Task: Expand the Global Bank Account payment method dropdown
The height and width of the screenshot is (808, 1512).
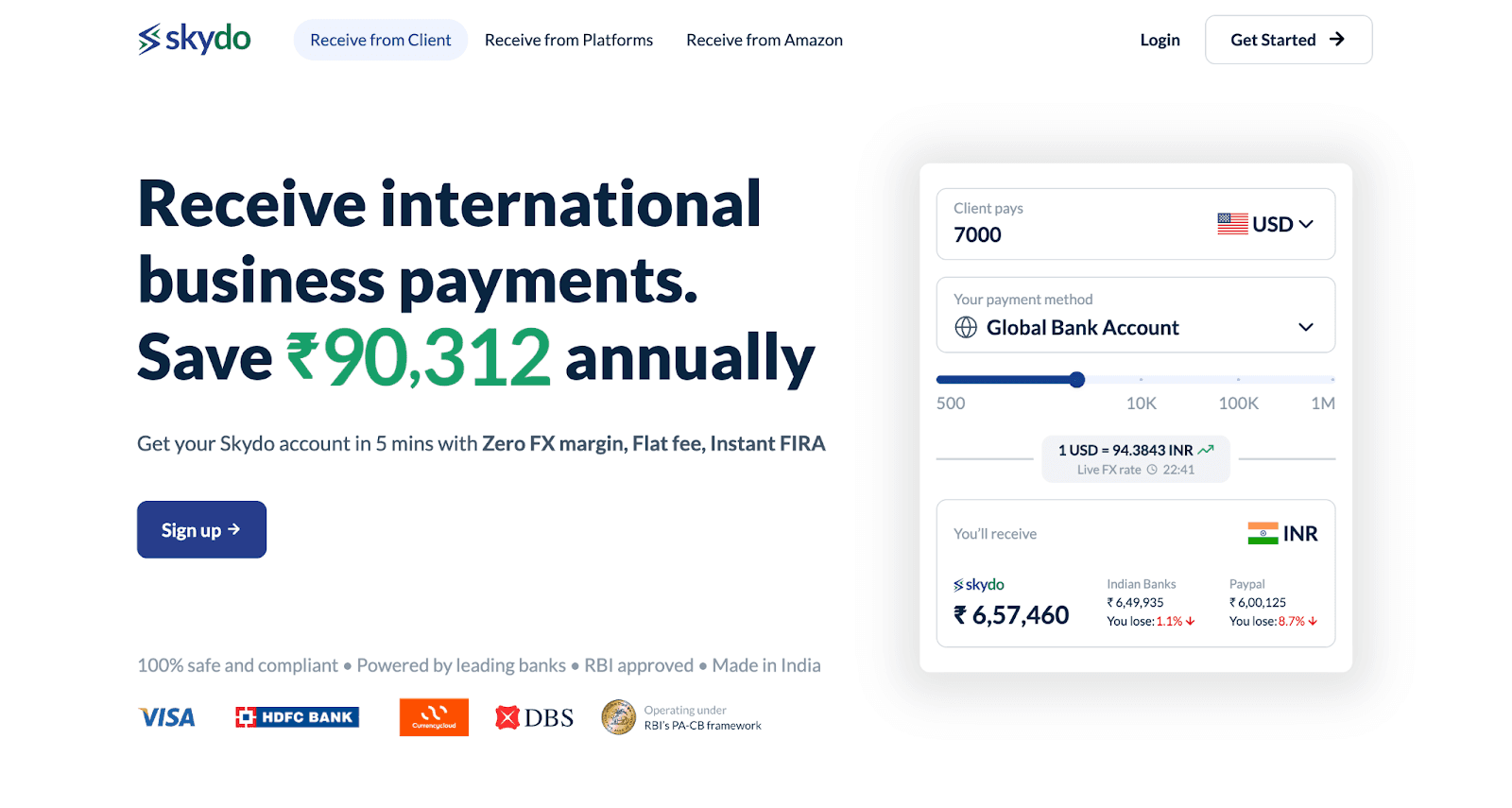Action: pos(1135,316)
